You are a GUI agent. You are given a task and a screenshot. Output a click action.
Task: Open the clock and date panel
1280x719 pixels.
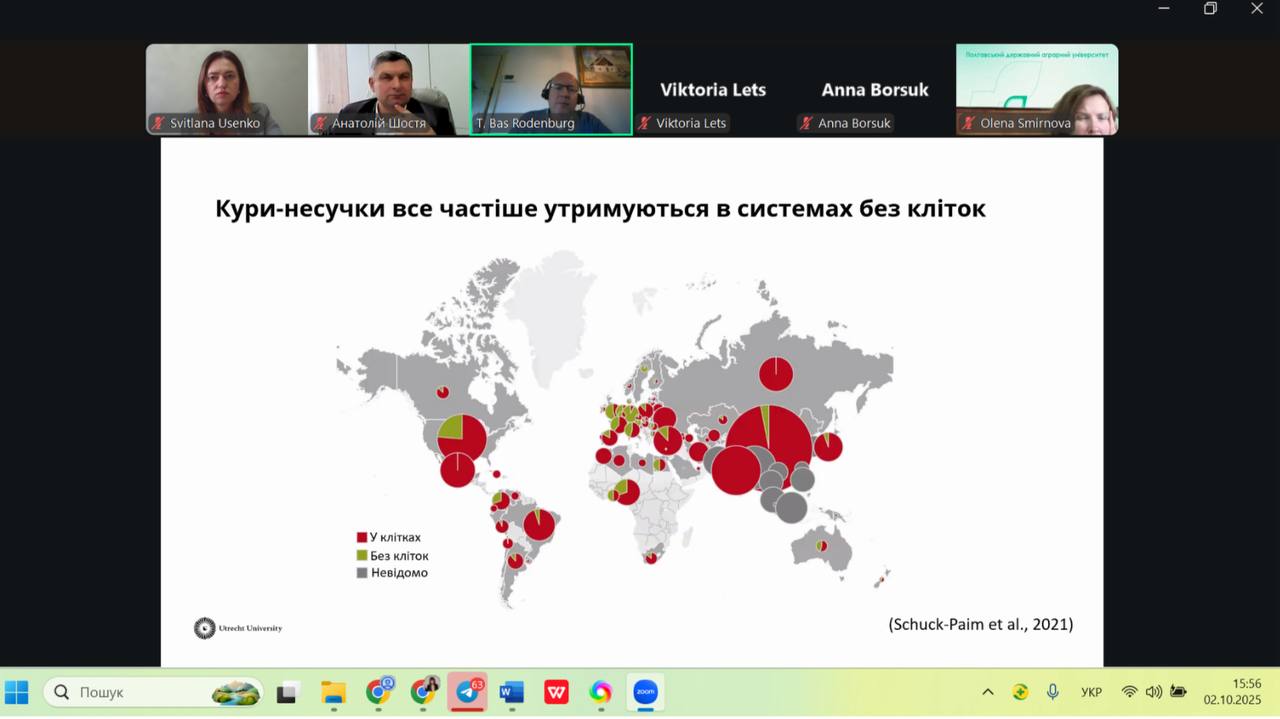tap(1232, 692)
